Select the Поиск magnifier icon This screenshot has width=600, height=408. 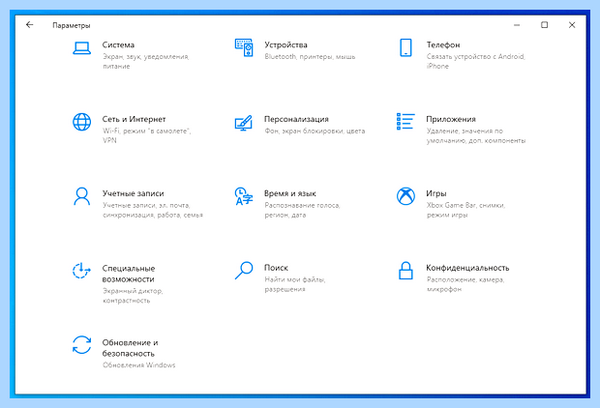coord(244,270)
